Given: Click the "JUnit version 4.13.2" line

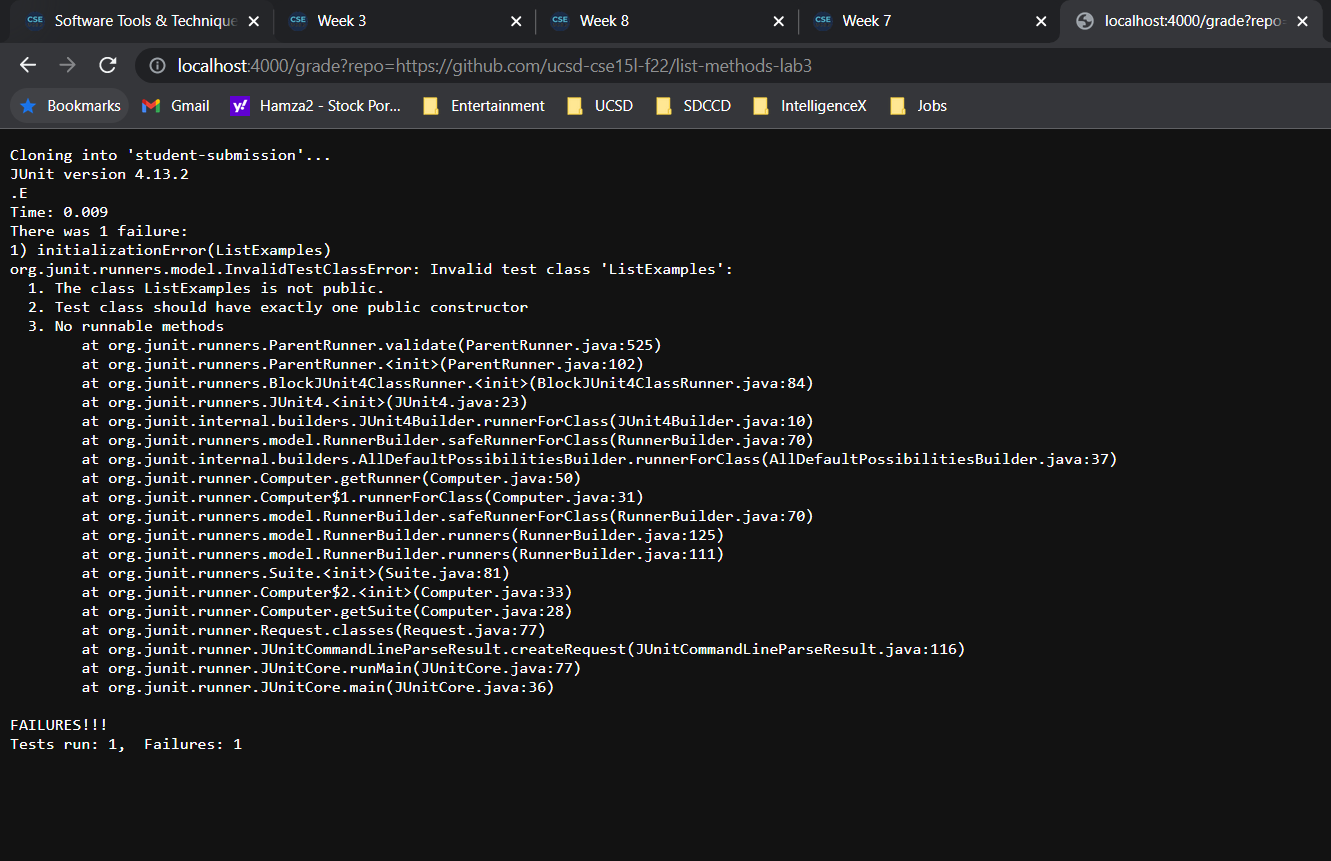Looking at the screenshot, I should [99, 174].
